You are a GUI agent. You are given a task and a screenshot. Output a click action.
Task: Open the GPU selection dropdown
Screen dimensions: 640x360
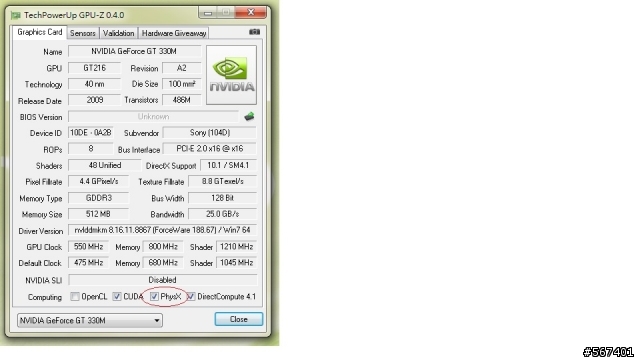[x=90, y=320]
